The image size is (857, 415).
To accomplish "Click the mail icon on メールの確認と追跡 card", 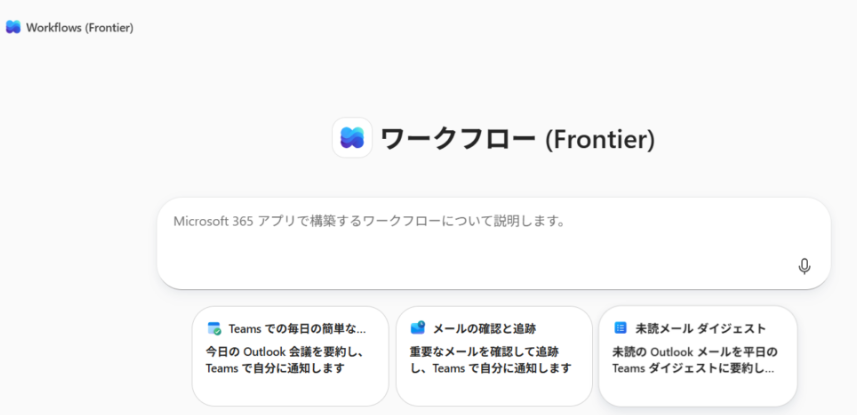I will [x=418, y=328].
